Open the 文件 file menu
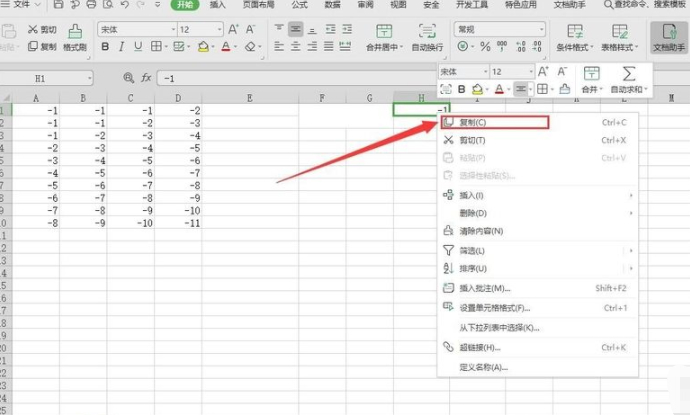The height and width of the screenshot is (415, 690). click(x=21, y=5)
